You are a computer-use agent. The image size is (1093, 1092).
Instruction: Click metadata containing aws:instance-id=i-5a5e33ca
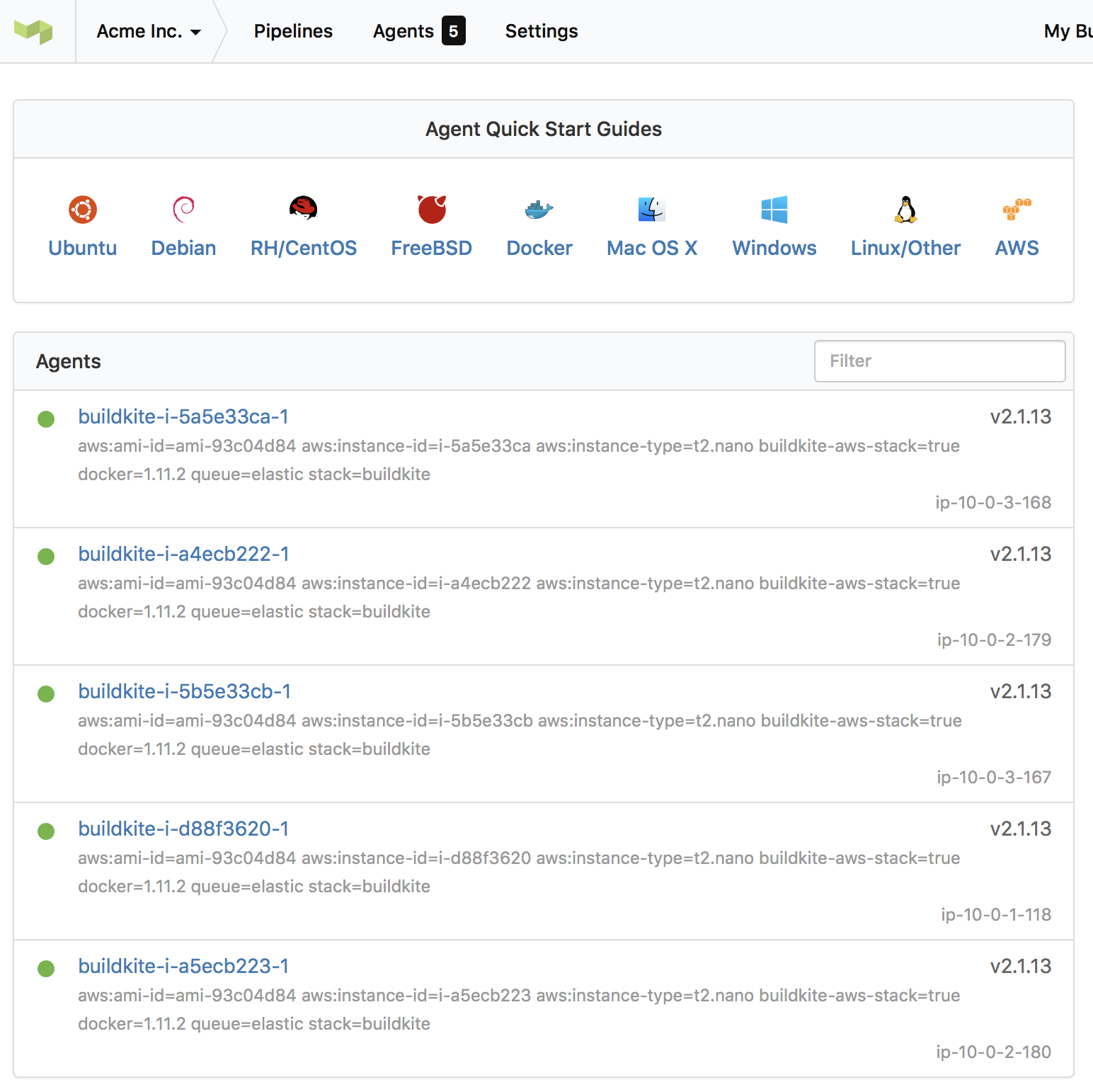pyautogui.click(x=519, y=460)
